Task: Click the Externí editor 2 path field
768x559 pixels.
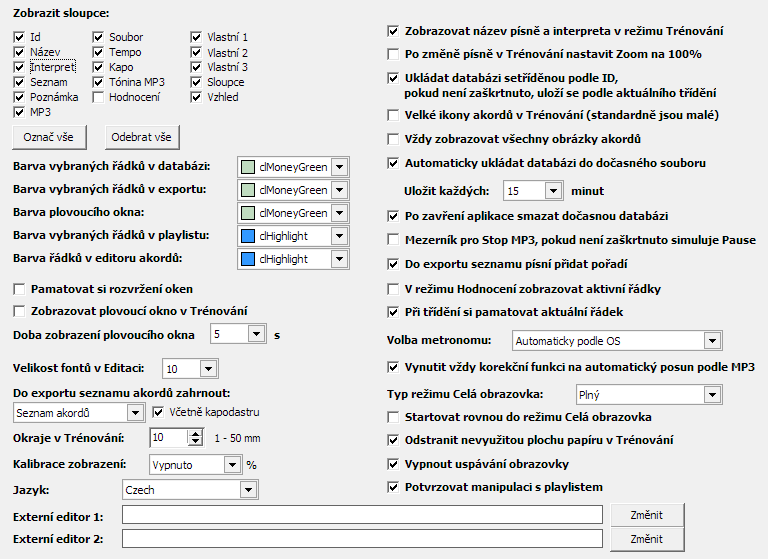Action: coord(362,538)
